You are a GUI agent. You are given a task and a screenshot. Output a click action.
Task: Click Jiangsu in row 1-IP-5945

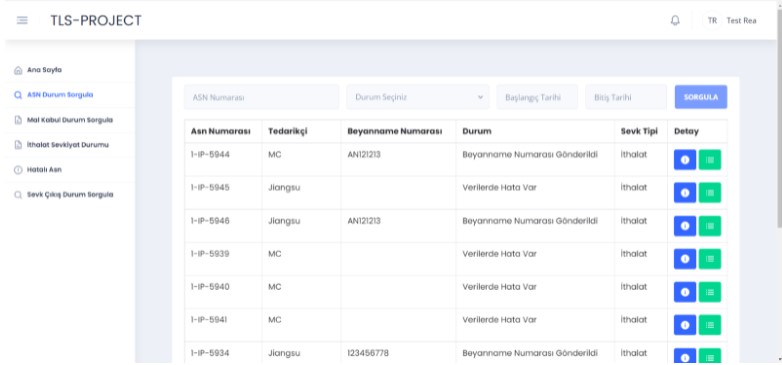pos(284,188)
